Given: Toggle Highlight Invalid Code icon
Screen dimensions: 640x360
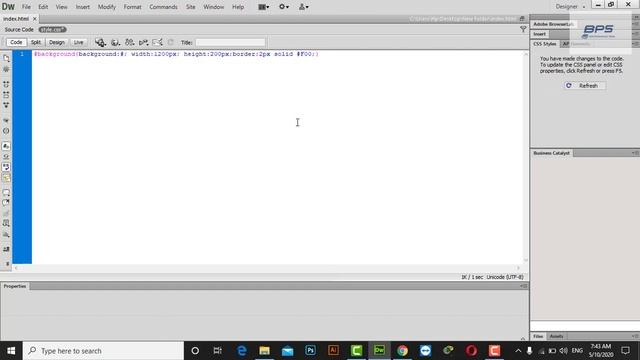Looking at the screenshot, I should click(x=6, y=157).
